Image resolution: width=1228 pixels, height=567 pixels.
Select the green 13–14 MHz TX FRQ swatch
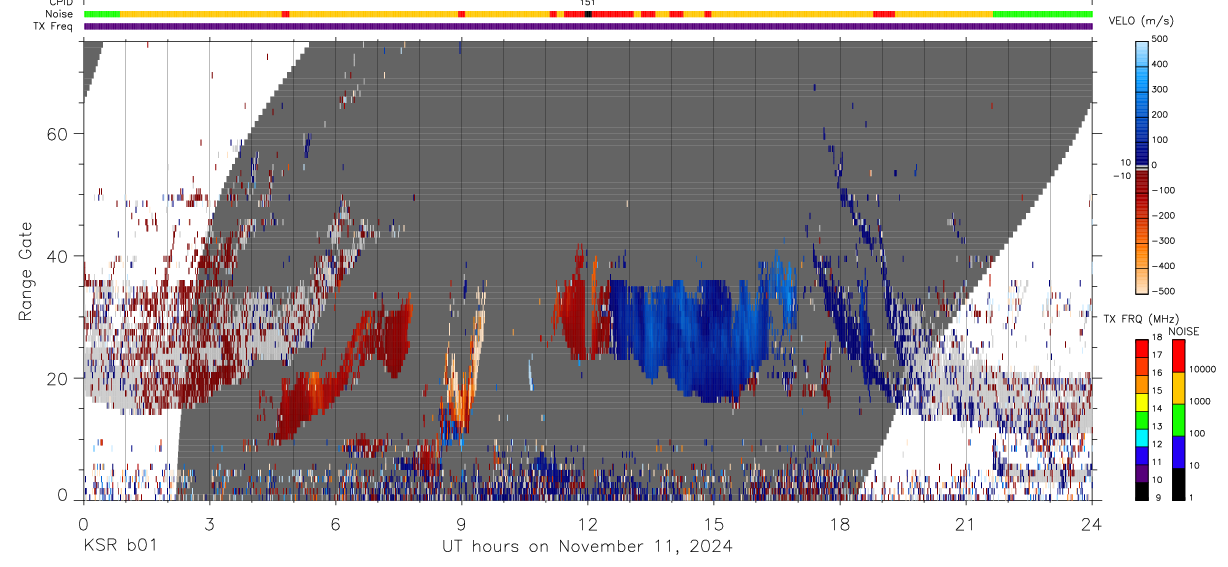(1141, 419)
